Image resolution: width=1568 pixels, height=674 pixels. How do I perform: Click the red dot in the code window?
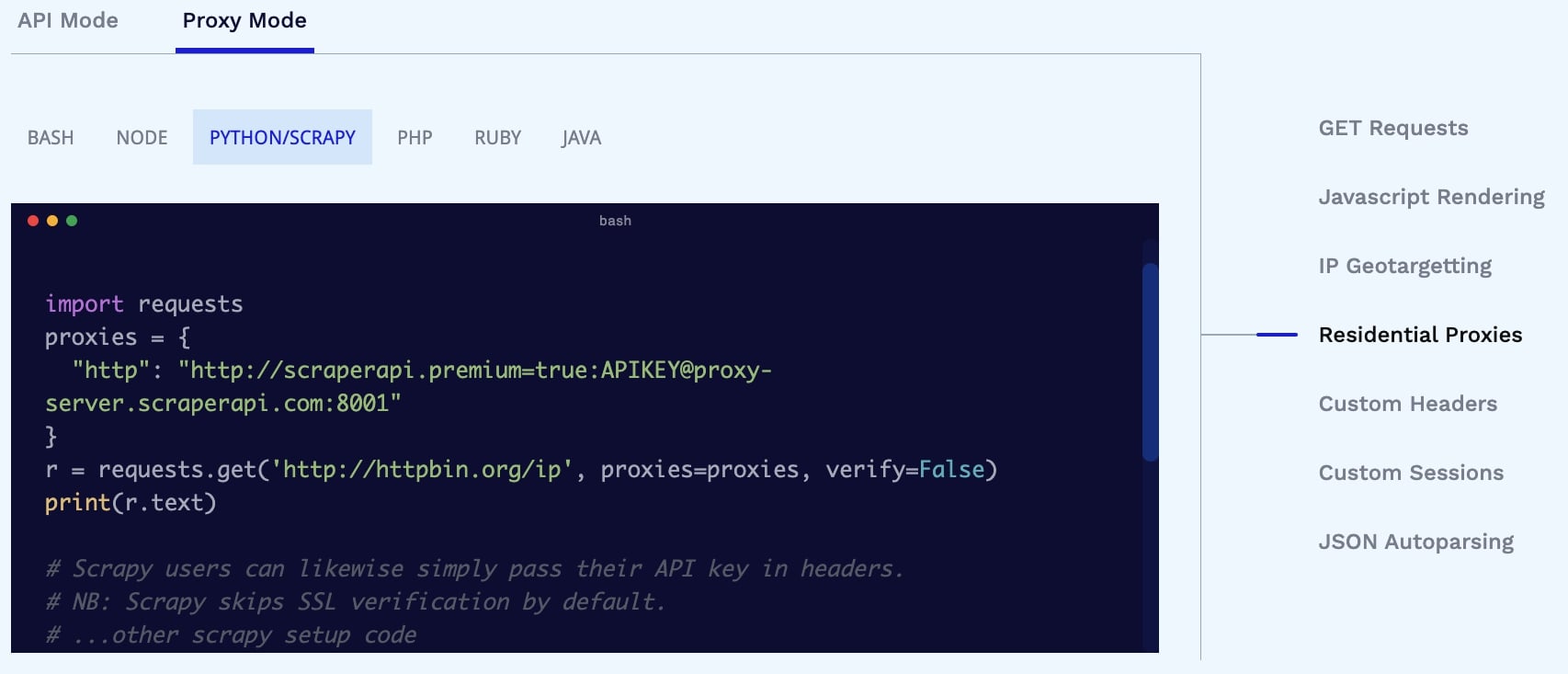(33, 221)
